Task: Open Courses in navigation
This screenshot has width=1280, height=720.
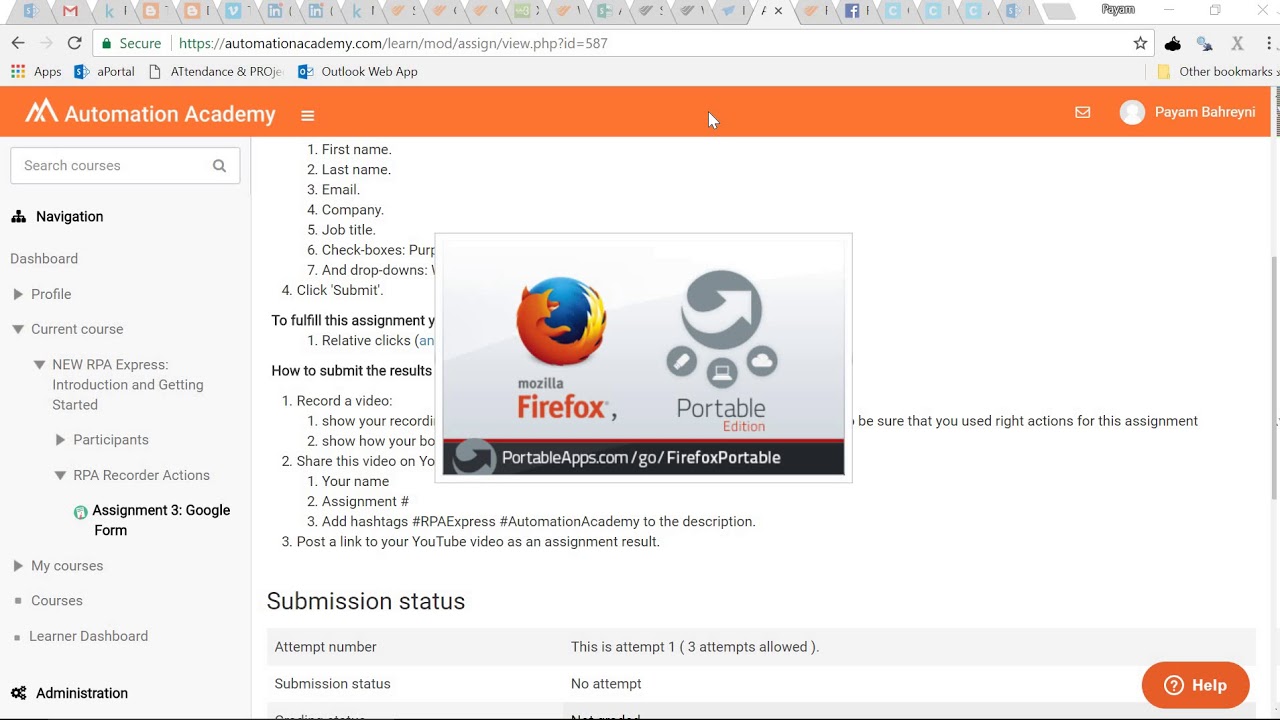Action: pyautogui.click(x=57, y=600)
